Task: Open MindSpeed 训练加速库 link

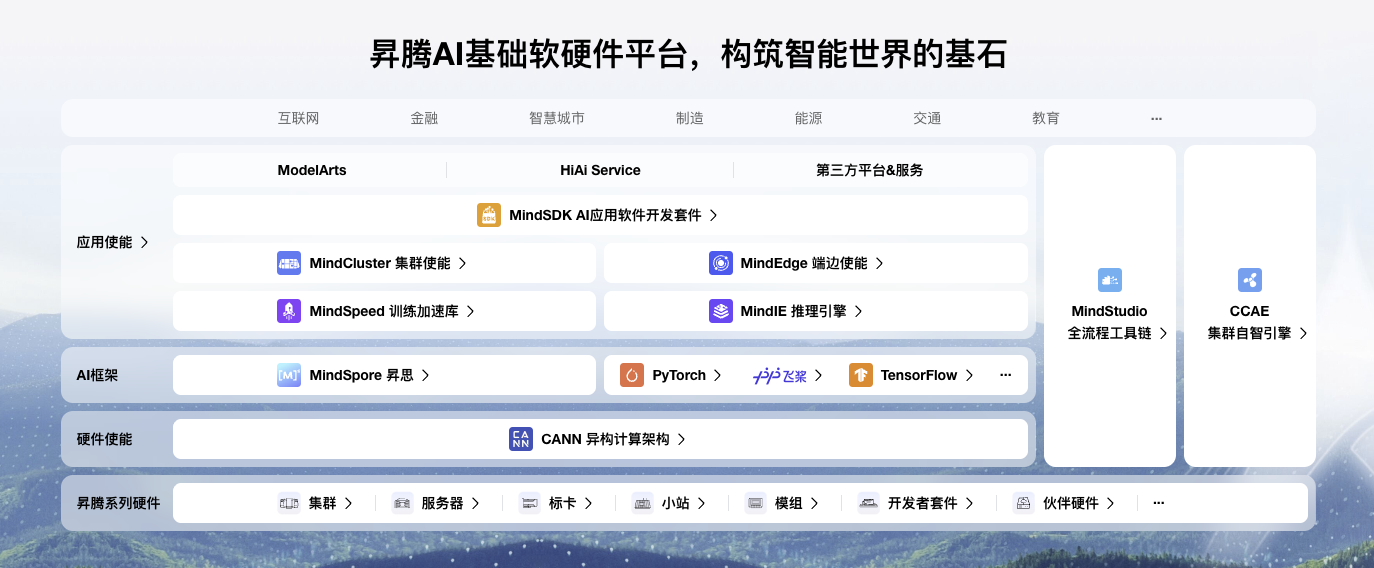Action: click(x=384, y=311)
